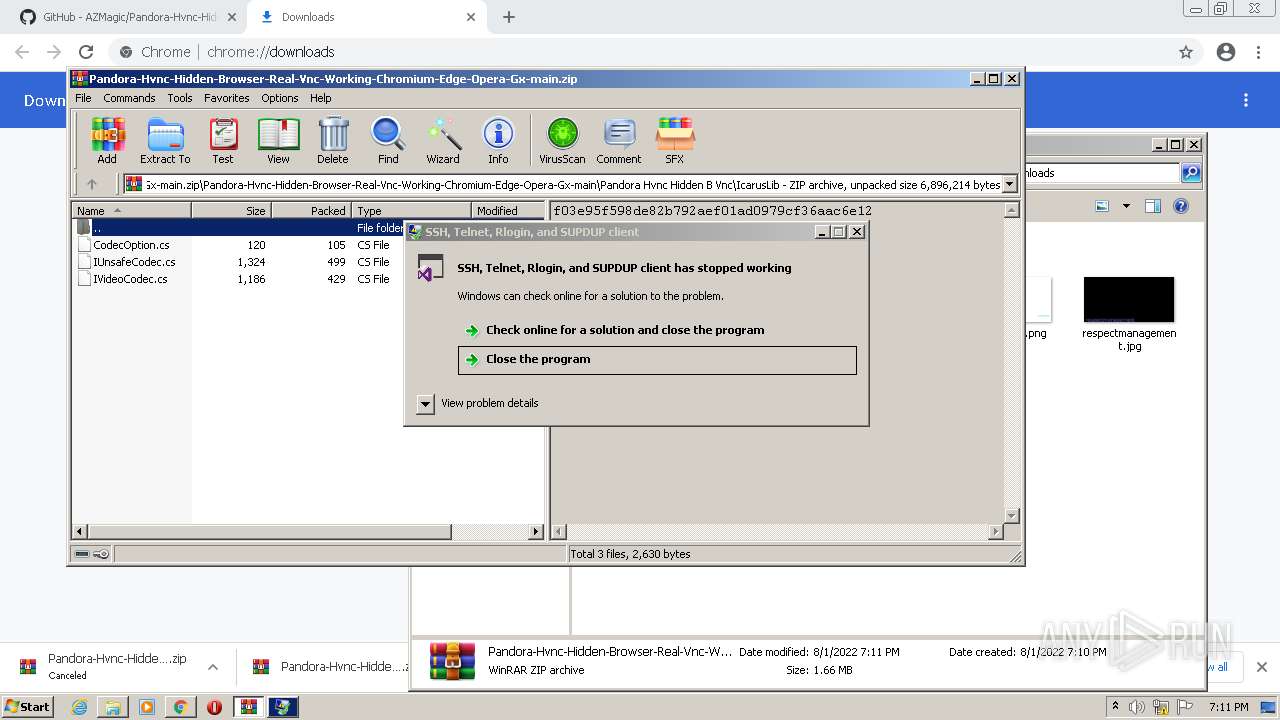Open a new Chrome tab
The height and width of the screenshot is (720, 1280).
coord(509,17)
